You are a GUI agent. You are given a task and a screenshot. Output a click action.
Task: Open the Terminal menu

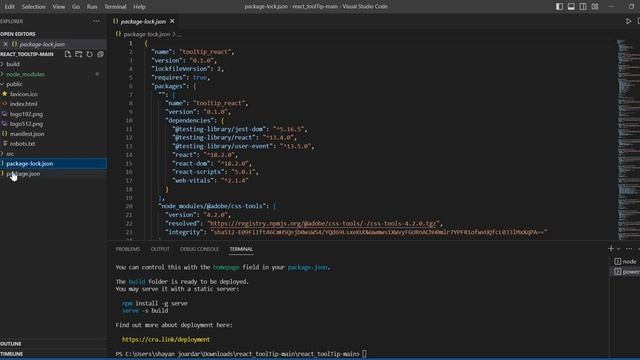[x=115, y=7]
